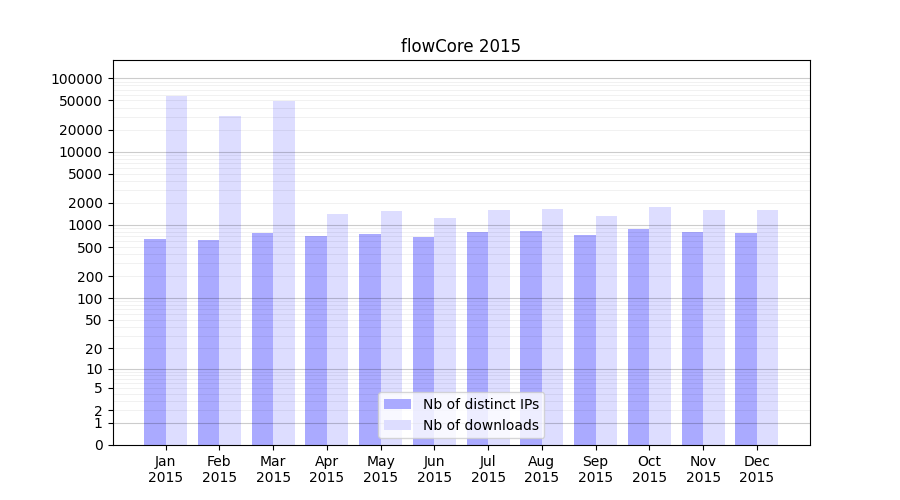The height and width of the screenshot is (500, 900).
Task: Select the Jan 2015 distinct IPs bar
Action: pos(155,342)
